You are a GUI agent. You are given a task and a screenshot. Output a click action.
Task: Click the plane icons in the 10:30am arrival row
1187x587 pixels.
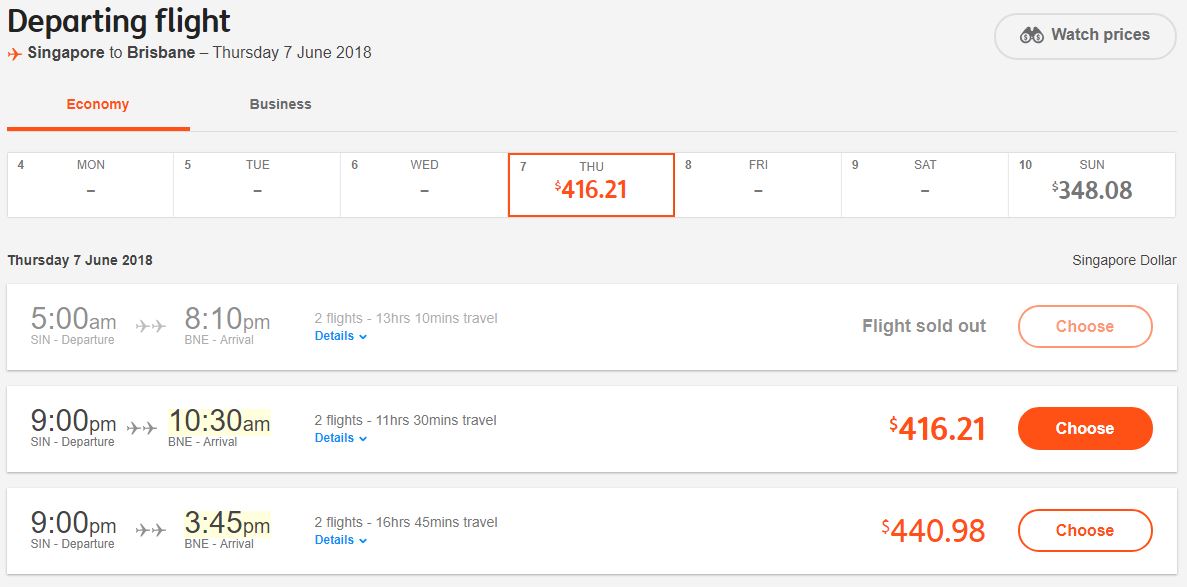click(142, 428)
